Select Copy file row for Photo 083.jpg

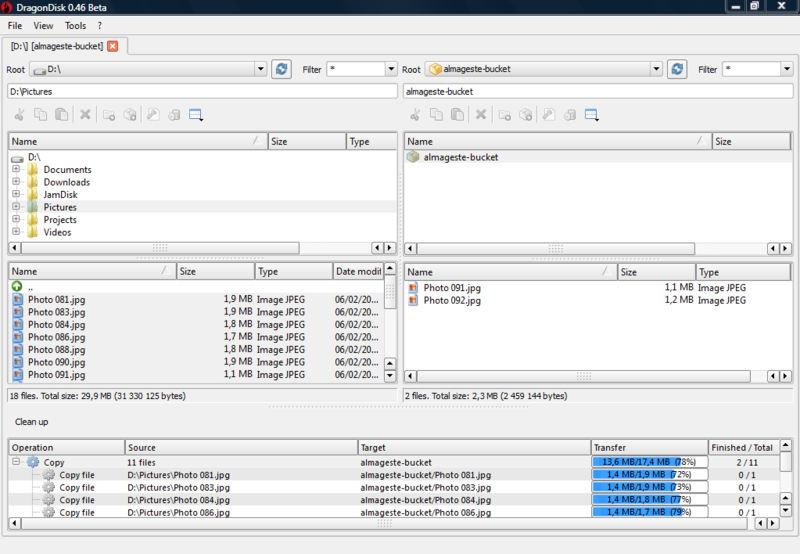point(394,487)
